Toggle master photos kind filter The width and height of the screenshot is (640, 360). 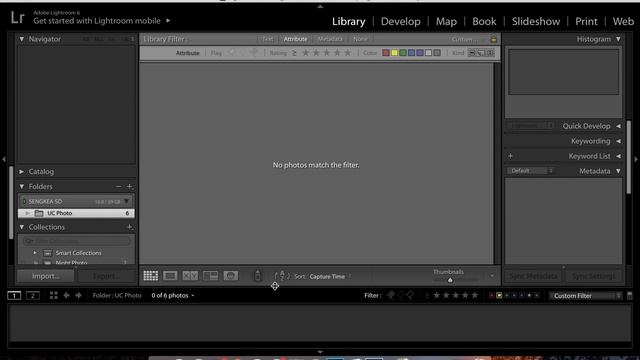pyautogui.click(x=472, y=53)
